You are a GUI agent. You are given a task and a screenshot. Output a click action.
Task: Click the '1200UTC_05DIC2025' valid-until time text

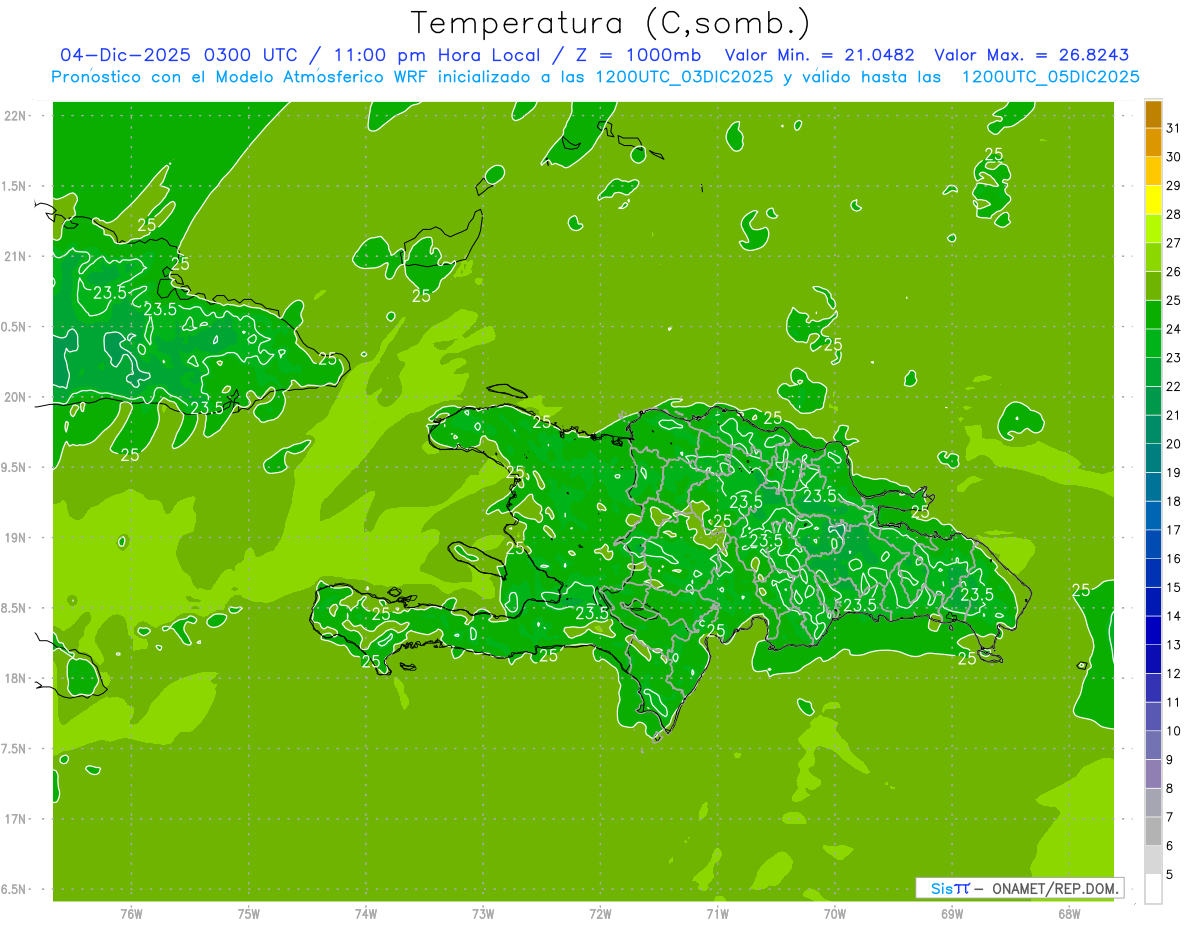click(1050, 77)
